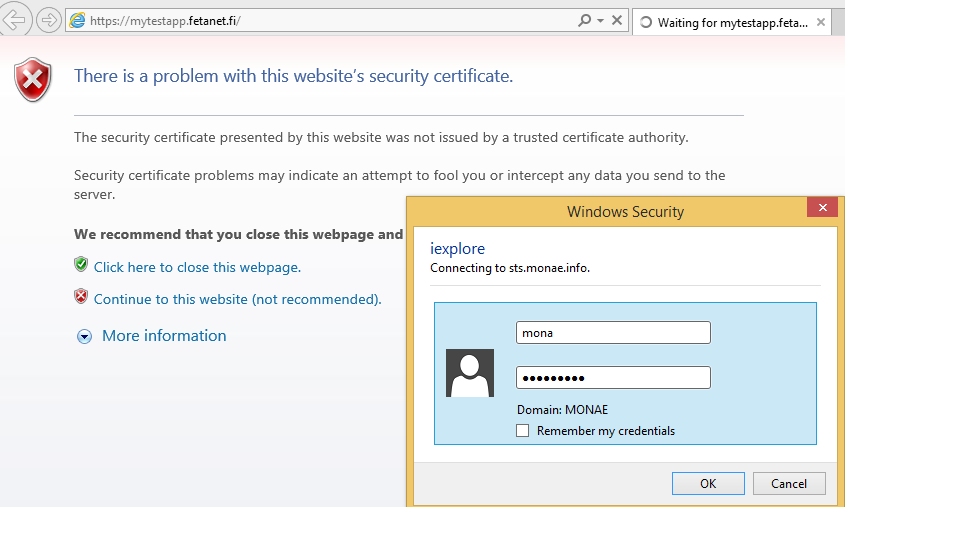Click the username field containing mona

[613, 333]
